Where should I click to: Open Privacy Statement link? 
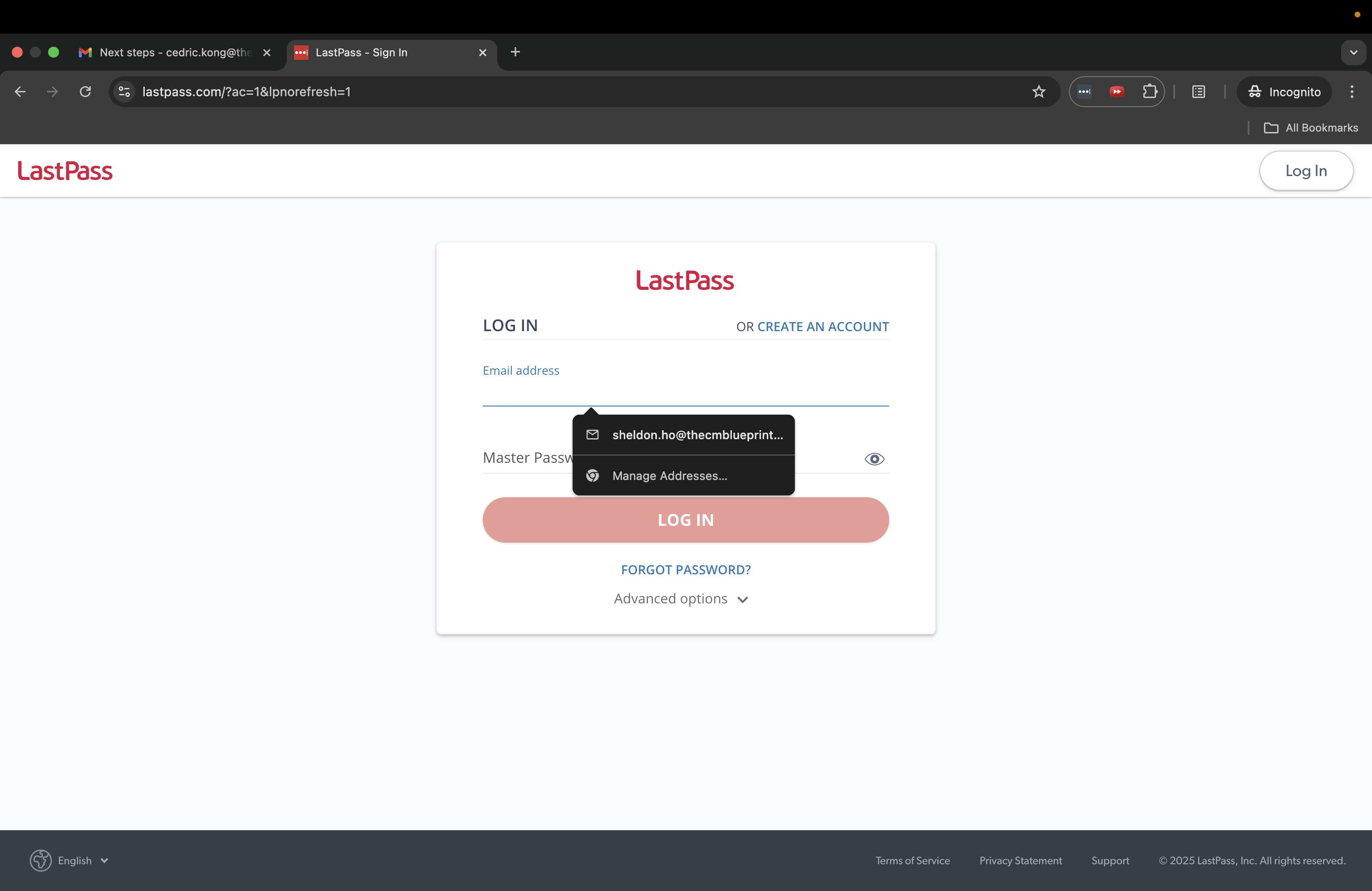point(1020,861)
